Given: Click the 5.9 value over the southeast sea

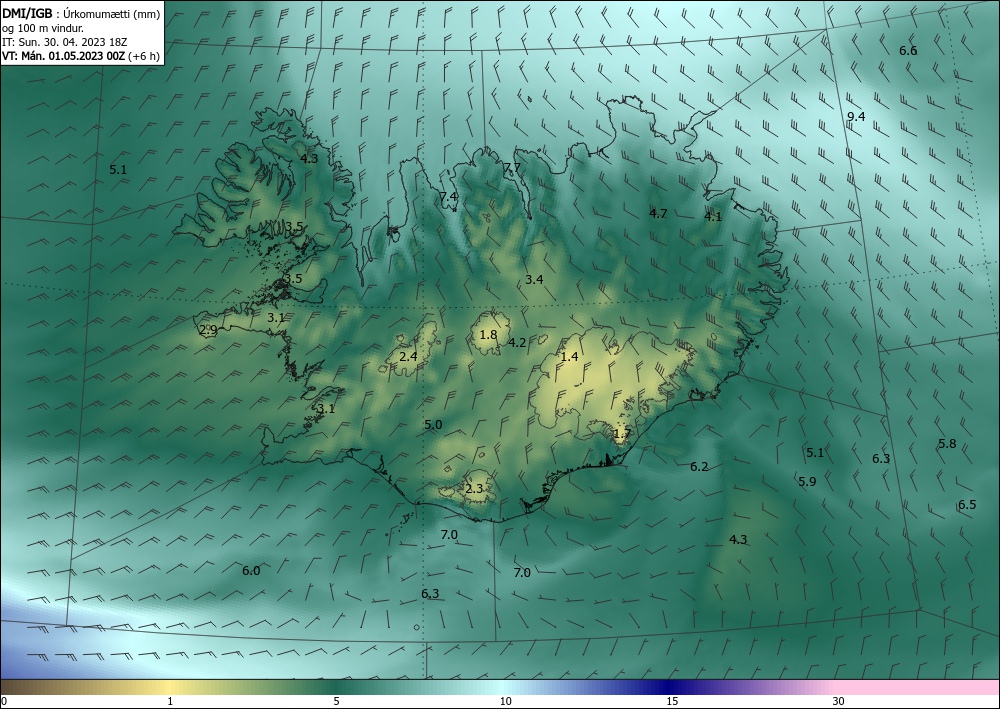Looking at the screenshot, I should point(807,481).
